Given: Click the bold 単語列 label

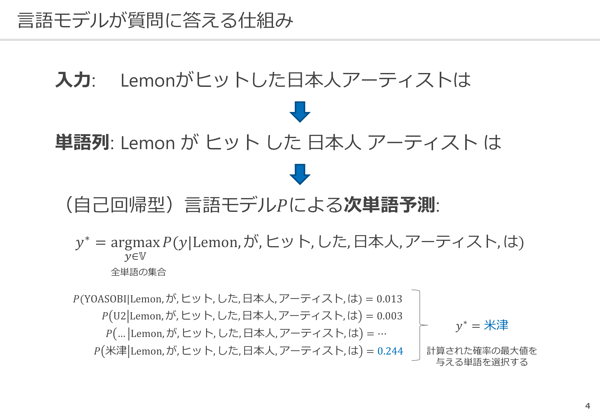Looking at the screenshot, I should (x=82, y=143).
